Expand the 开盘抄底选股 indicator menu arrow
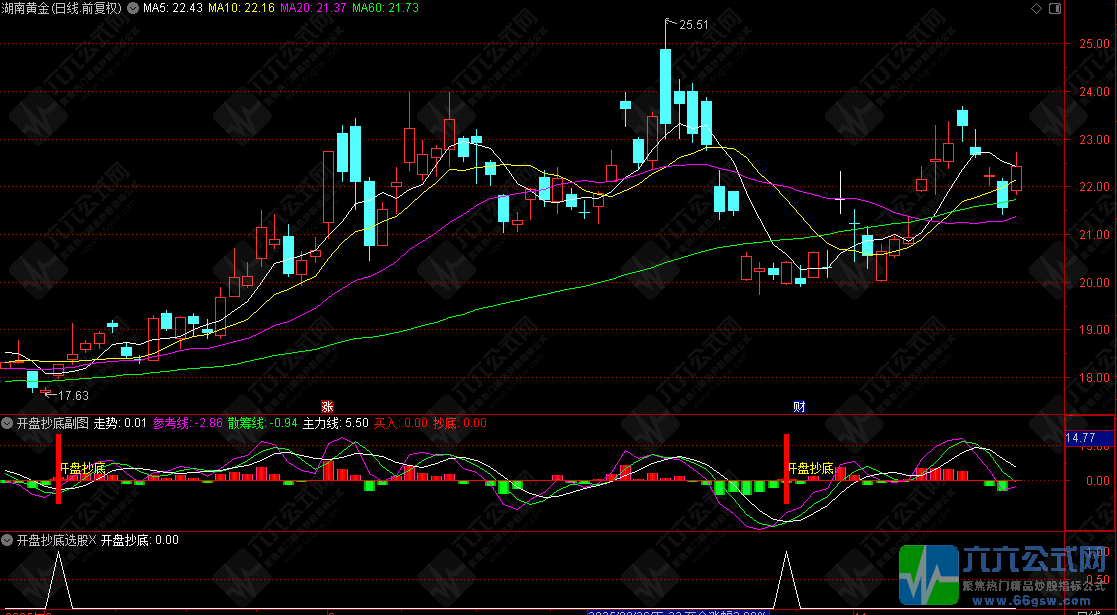The image size is (1117, 615). 7,540
